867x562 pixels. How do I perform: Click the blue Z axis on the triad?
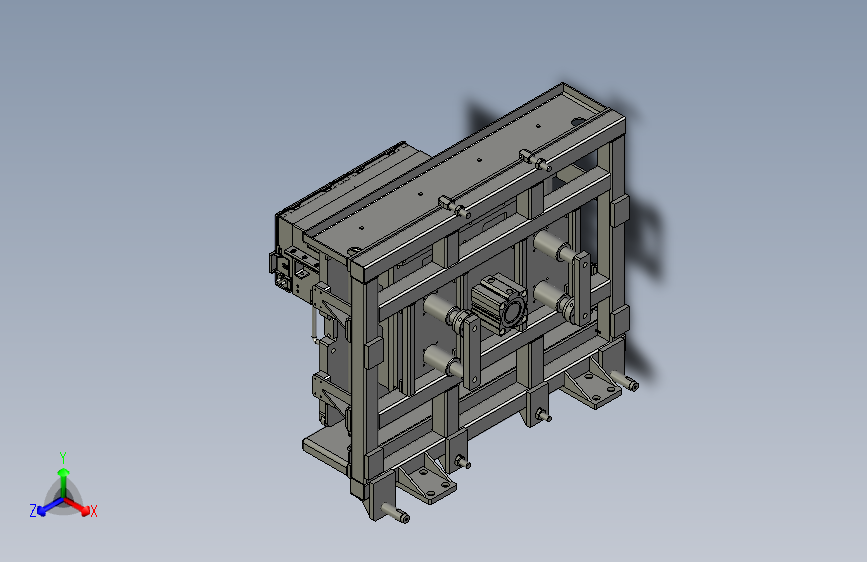51,506
